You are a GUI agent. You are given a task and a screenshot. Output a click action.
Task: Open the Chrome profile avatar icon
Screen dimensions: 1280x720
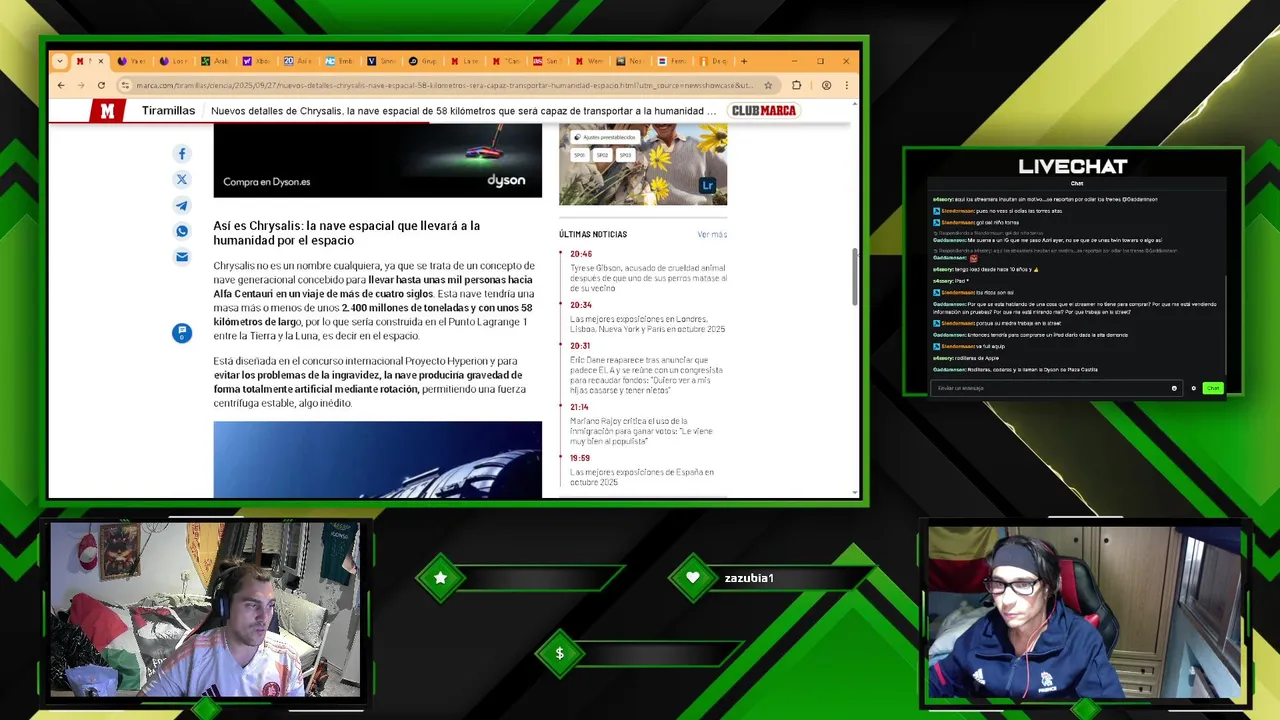click(826, 85)
